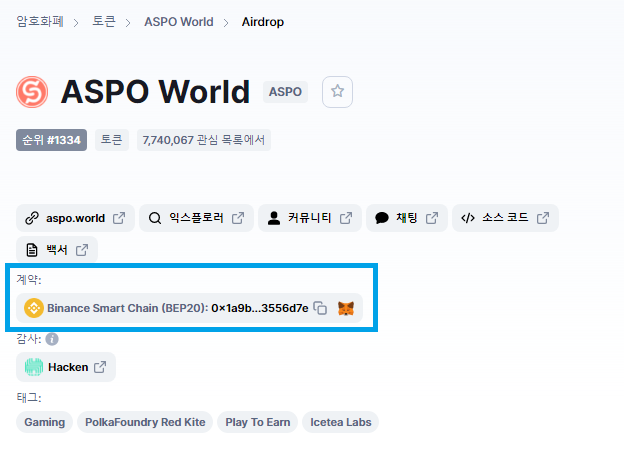
Task: Click the code icon for 소스 코드
Action: 468,218
